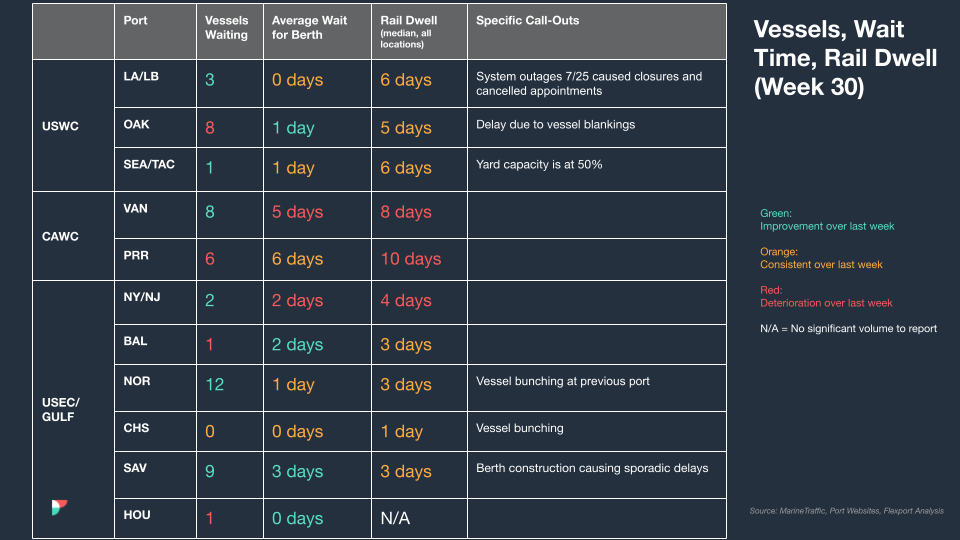This screenshot has height=540, width=960.
Task: Select the PRR rail dwell 10 days
Action: click(411, 259)
